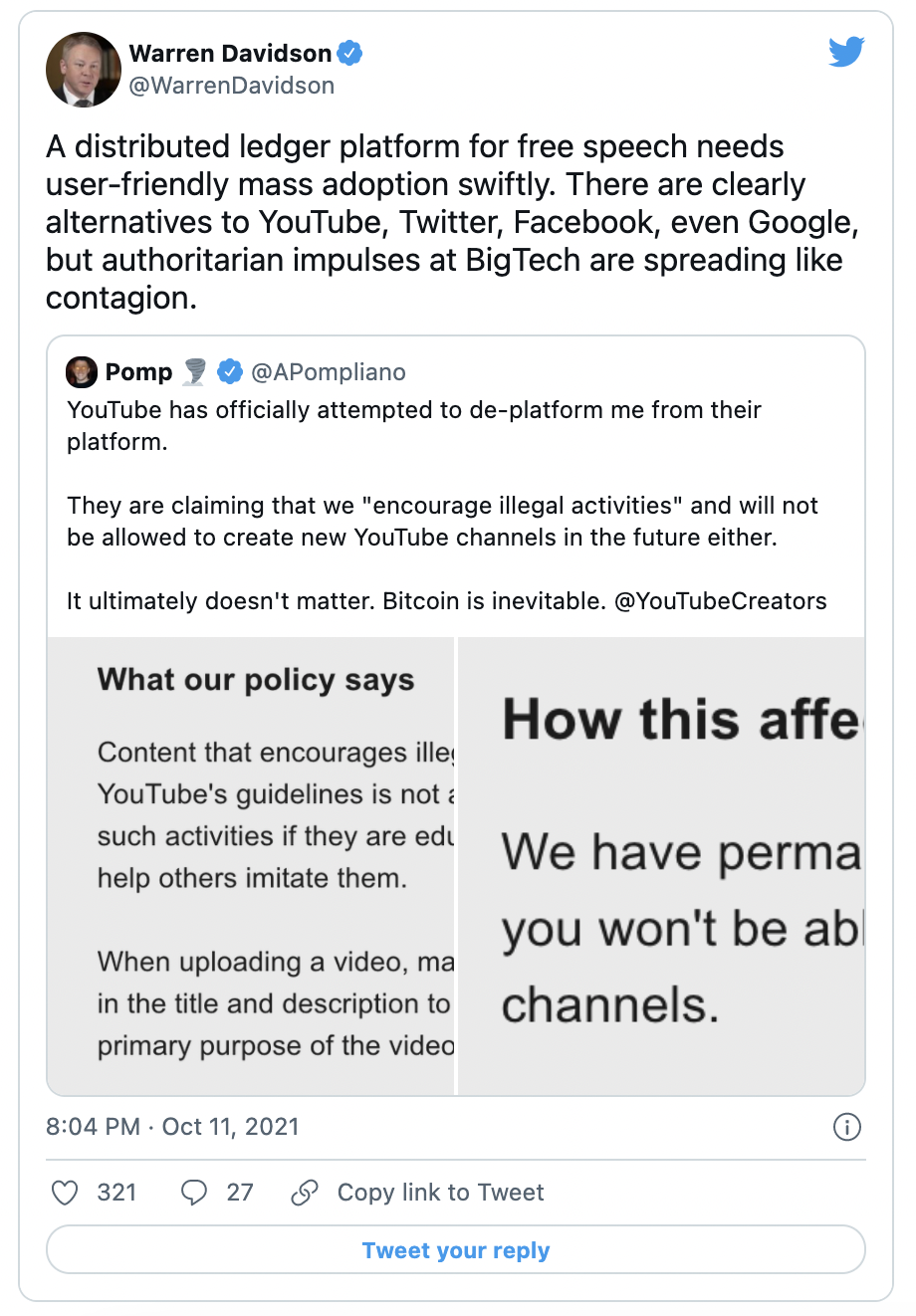This screenshot has height=1316, width=916.
Task: Click the 321 likes count
Action: tap(116, 1193)
